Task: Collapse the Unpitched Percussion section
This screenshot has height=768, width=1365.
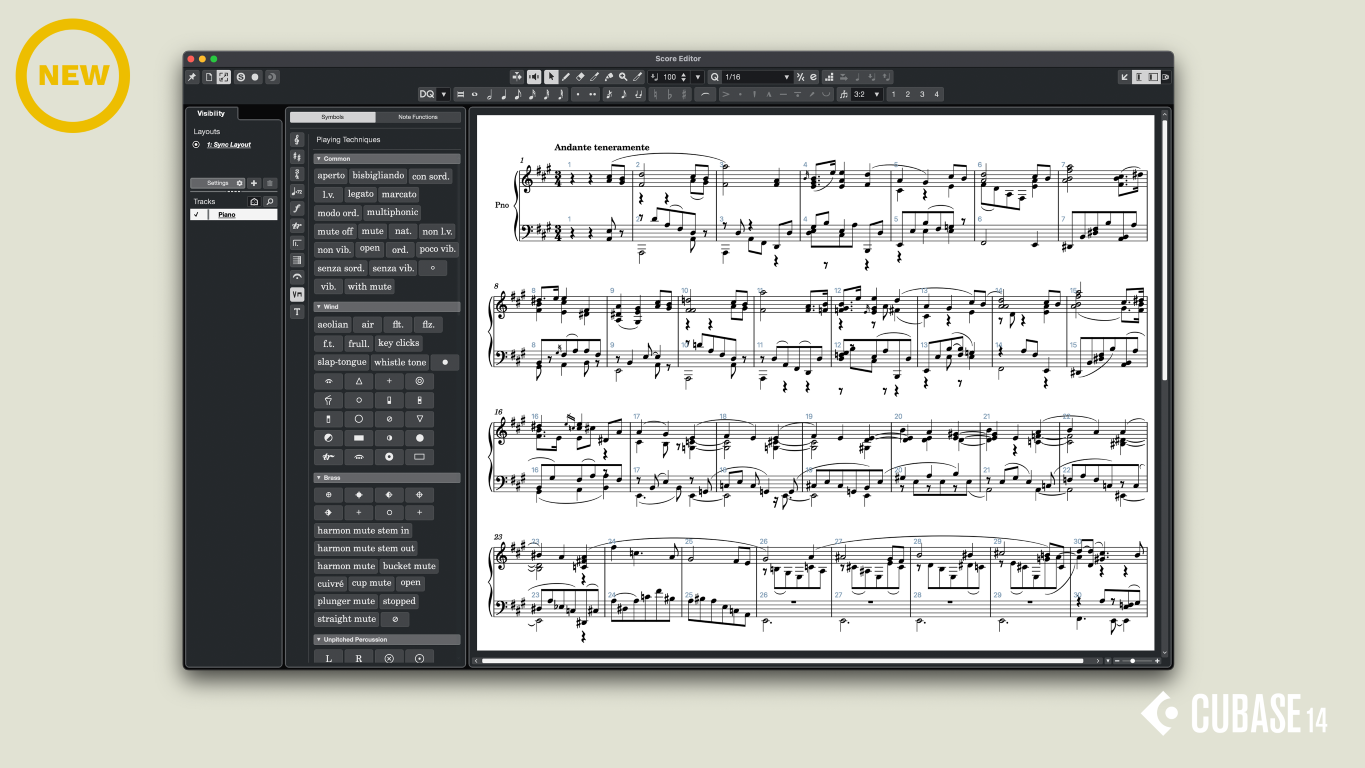Action: click(x=387, y=639)
